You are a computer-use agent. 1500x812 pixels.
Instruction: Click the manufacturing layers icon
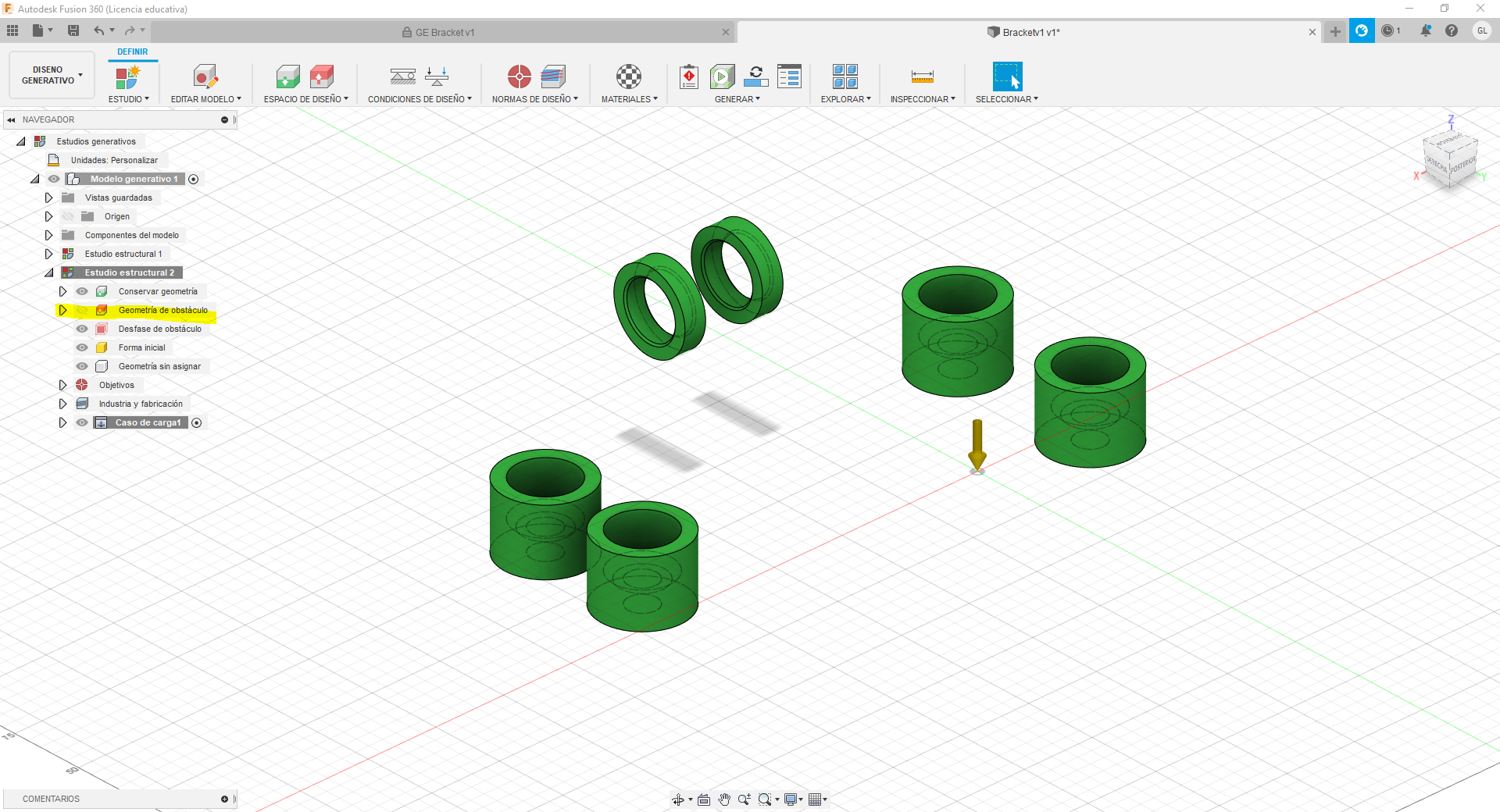553,77
